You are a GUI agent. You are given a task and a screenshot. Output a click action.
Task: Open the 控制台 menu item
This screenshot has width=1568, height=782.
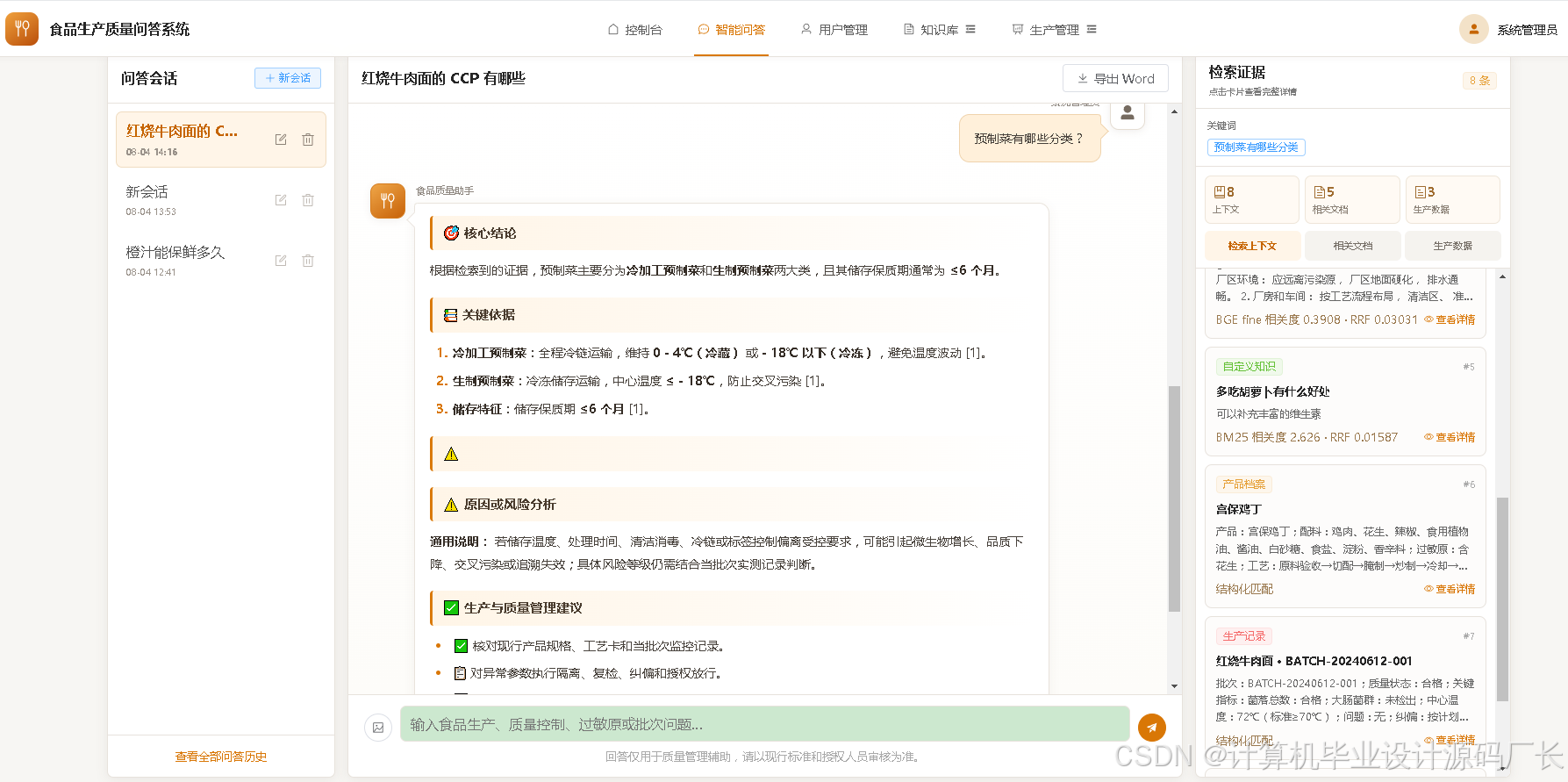pyautogui.click(x=635, y=30)
